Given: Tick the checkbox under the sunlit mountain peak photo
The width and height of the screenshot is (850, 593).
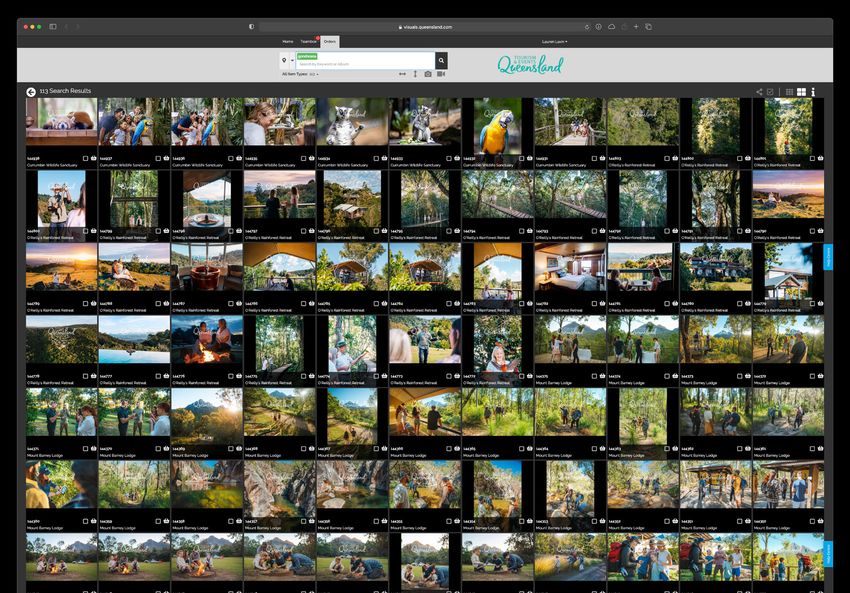Looking at the screenshot, I should click(x=231, y=448).
